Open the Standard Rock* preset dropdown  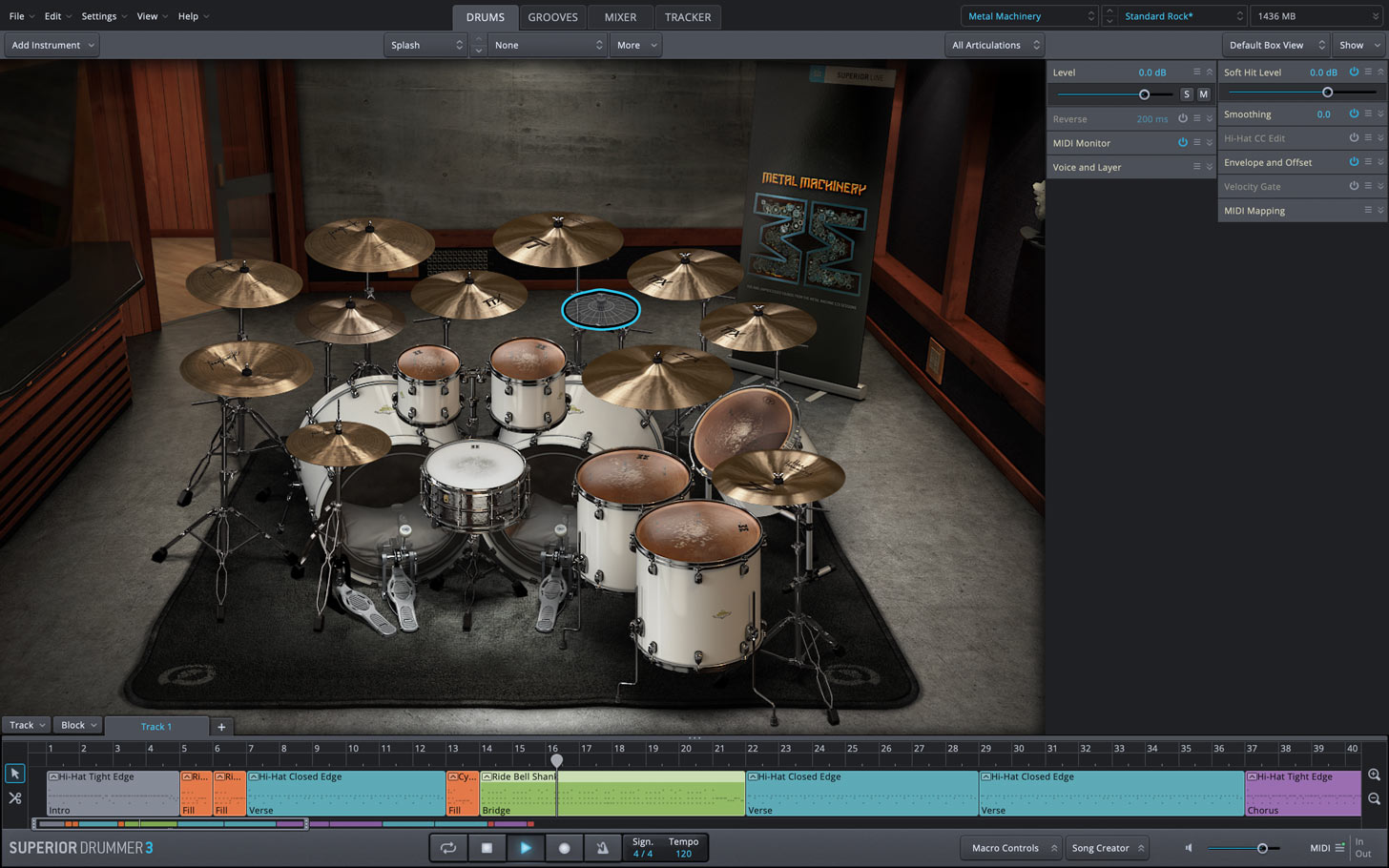[x=1184, y=16]
